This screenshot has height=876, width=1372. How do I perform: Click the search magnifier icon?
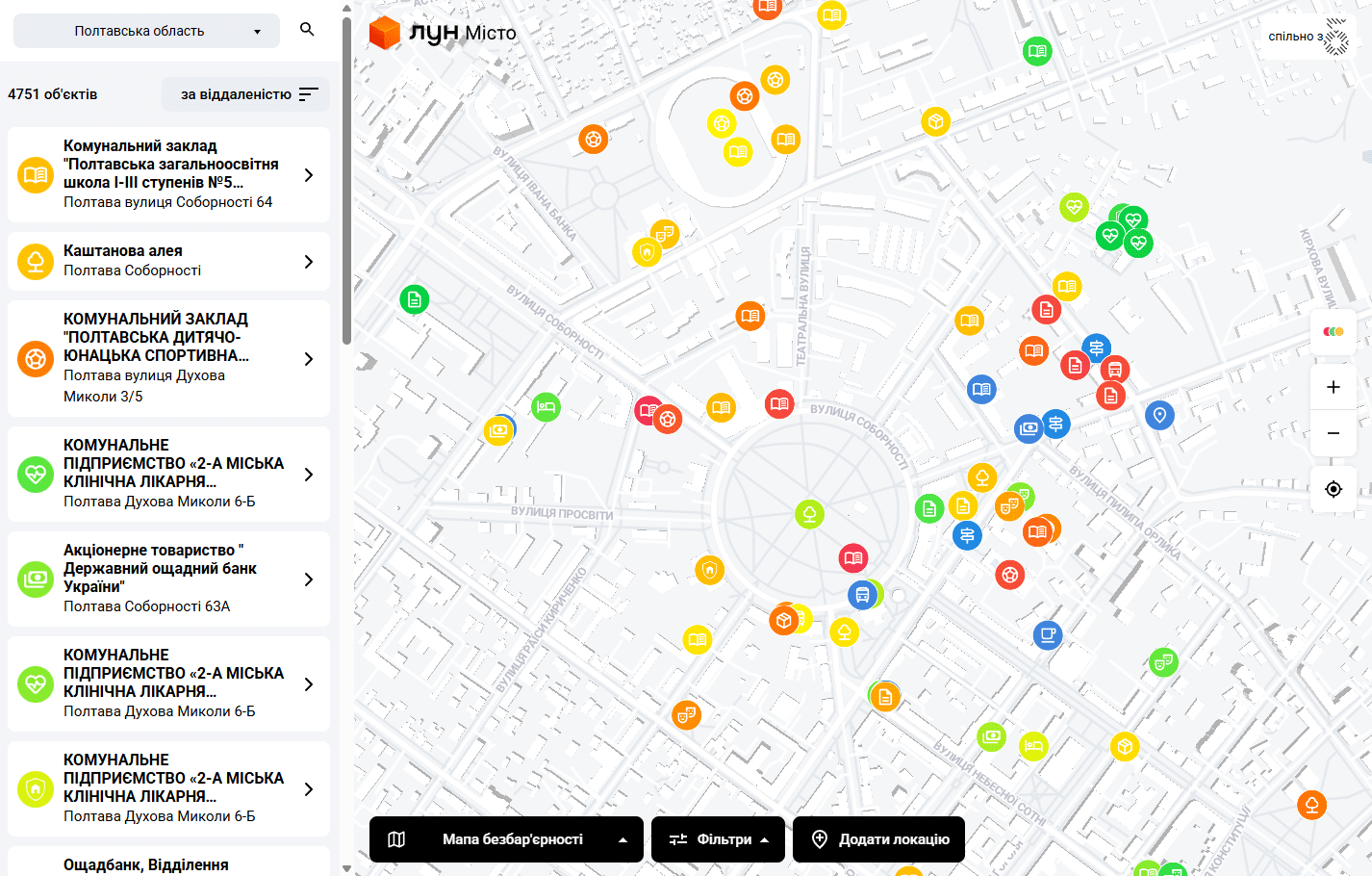pyautogui.click(x=307, y=30)
